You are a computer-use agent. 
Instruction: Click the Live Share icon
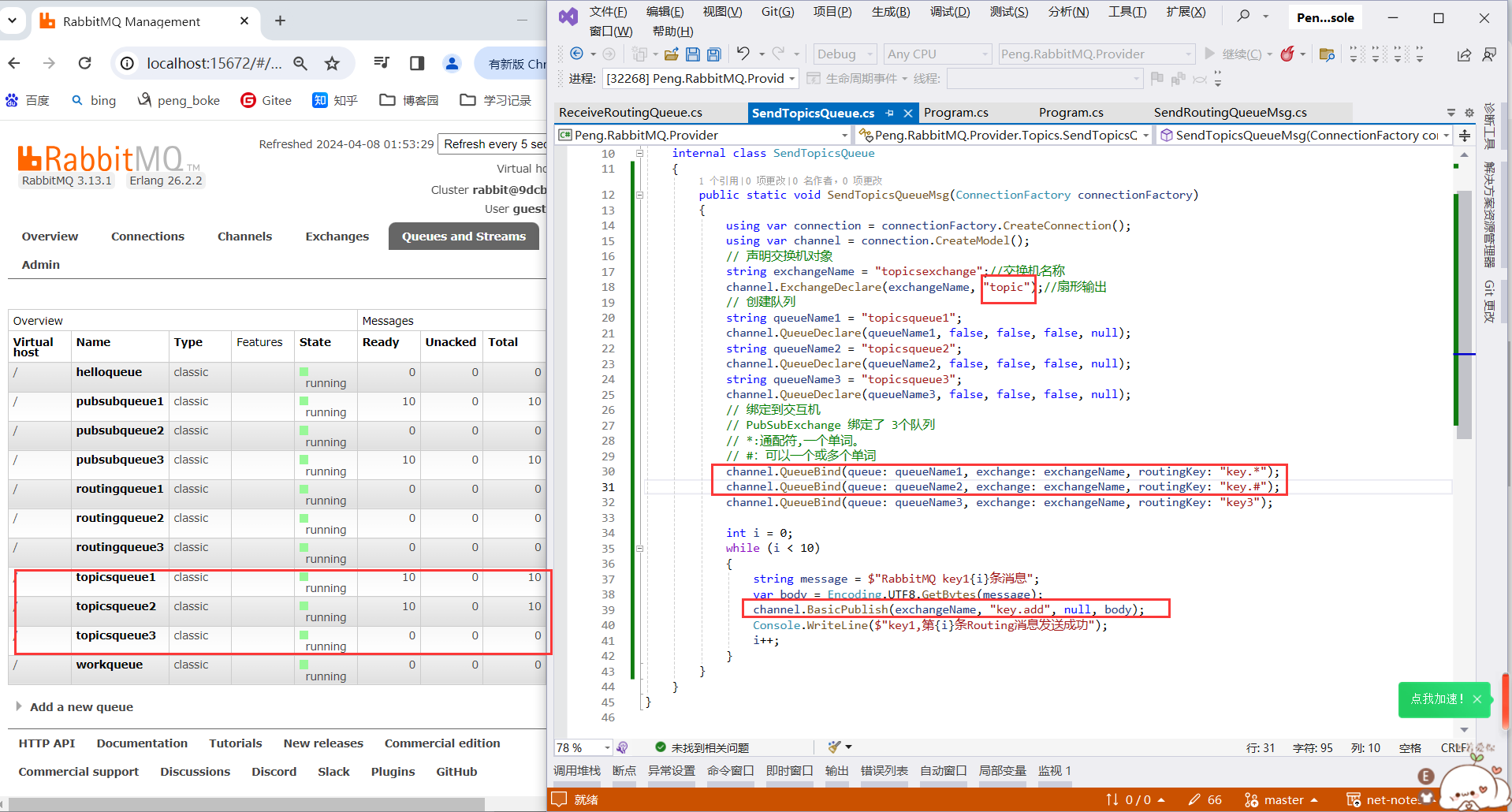(x=1464, y=54)
